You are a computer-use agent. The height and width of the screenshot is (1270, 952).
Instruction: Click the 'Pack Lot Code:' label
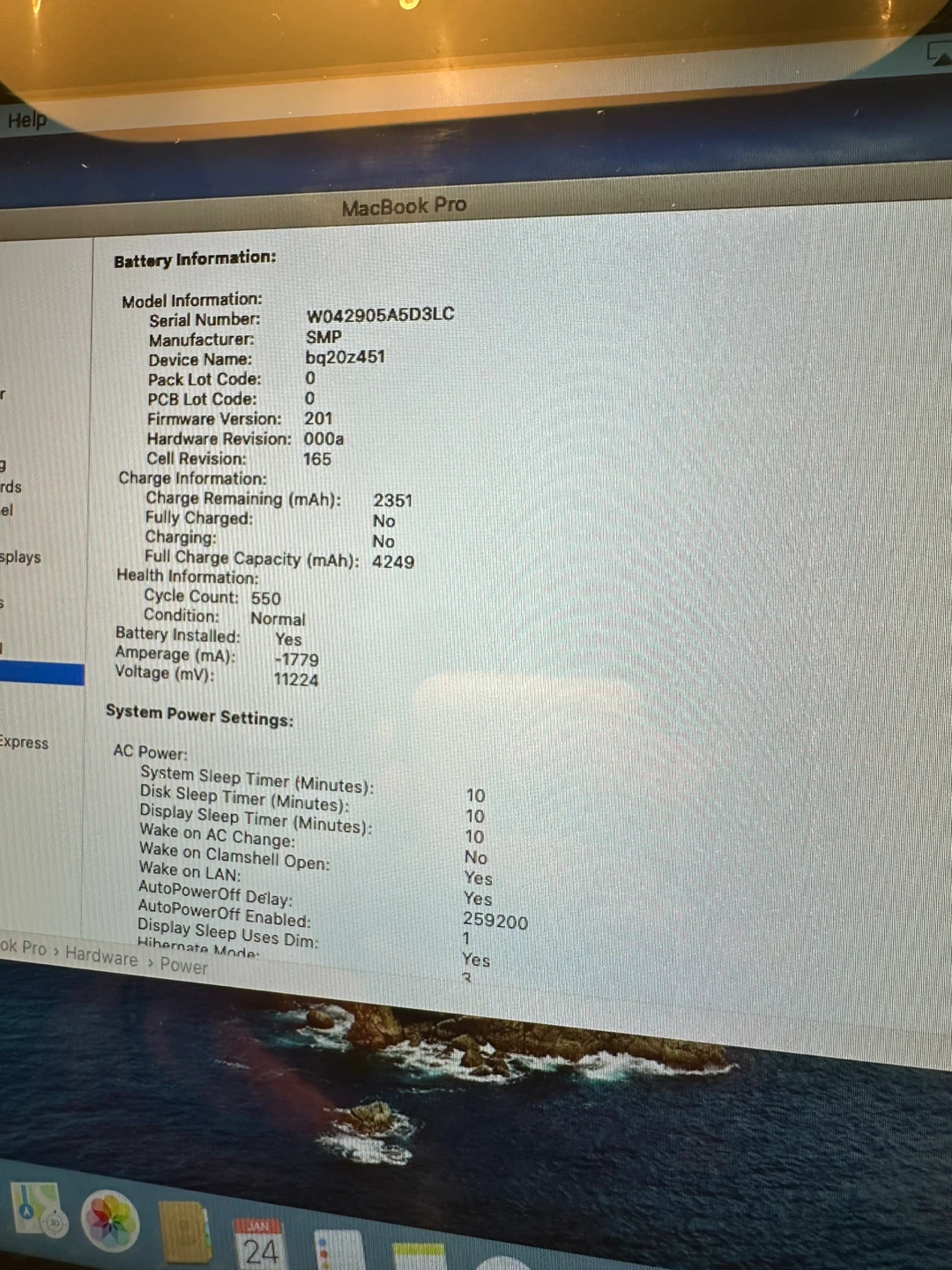point(205,379)
